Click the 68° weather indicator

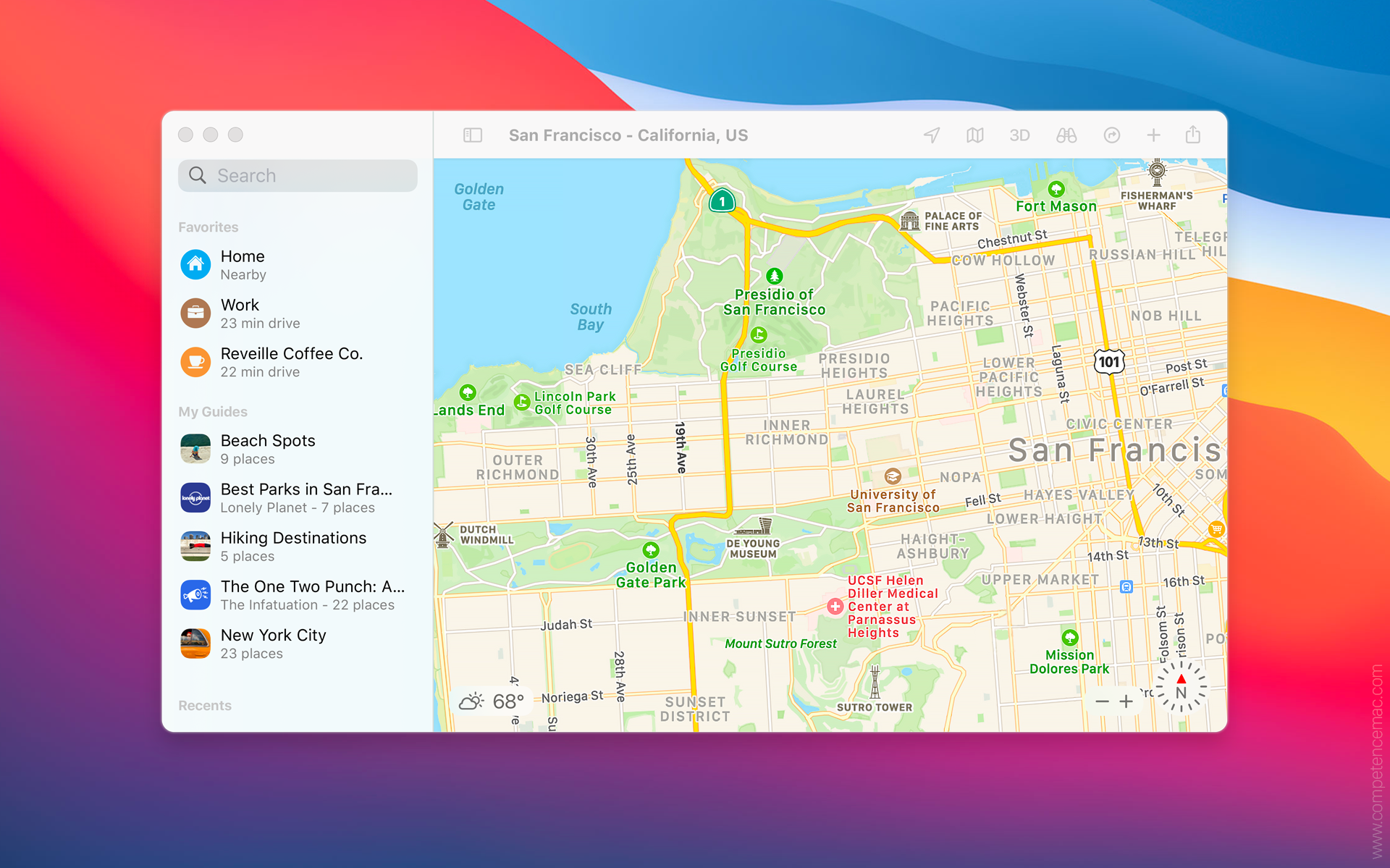pos(493,701)
